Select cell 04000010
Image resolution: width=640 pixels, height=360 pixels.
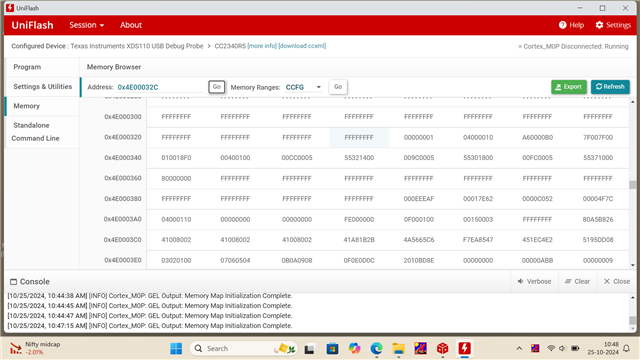(x=478, y=138)
